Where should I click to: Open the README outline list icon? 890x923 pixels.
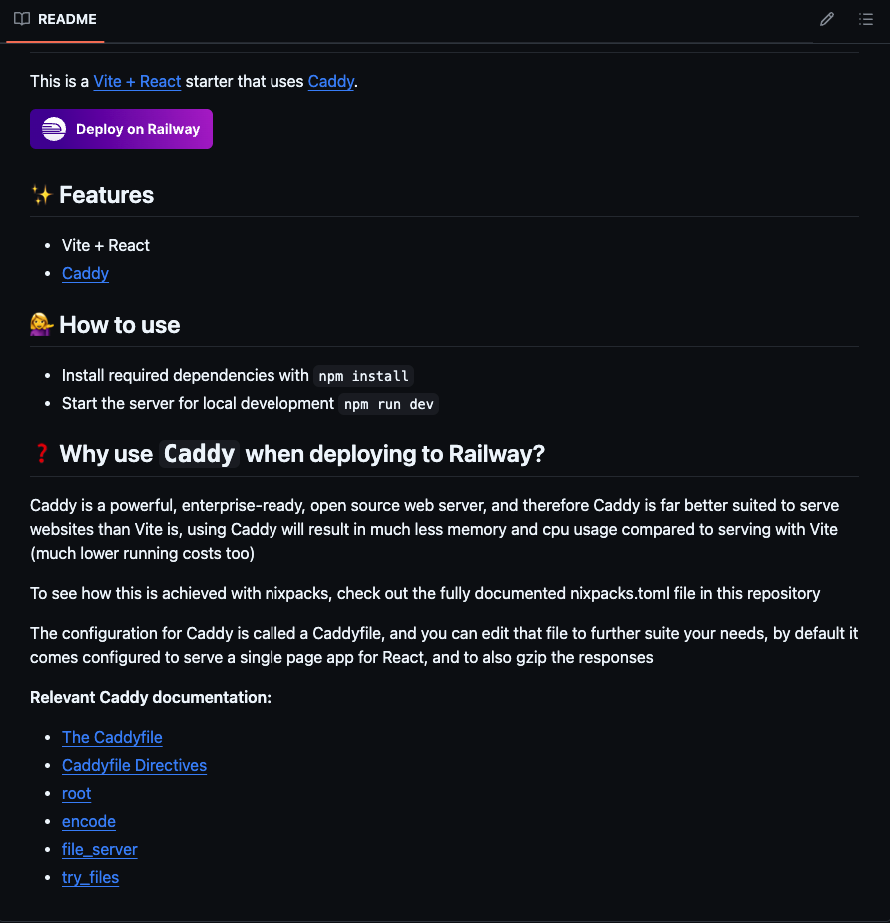pos(865,19)
